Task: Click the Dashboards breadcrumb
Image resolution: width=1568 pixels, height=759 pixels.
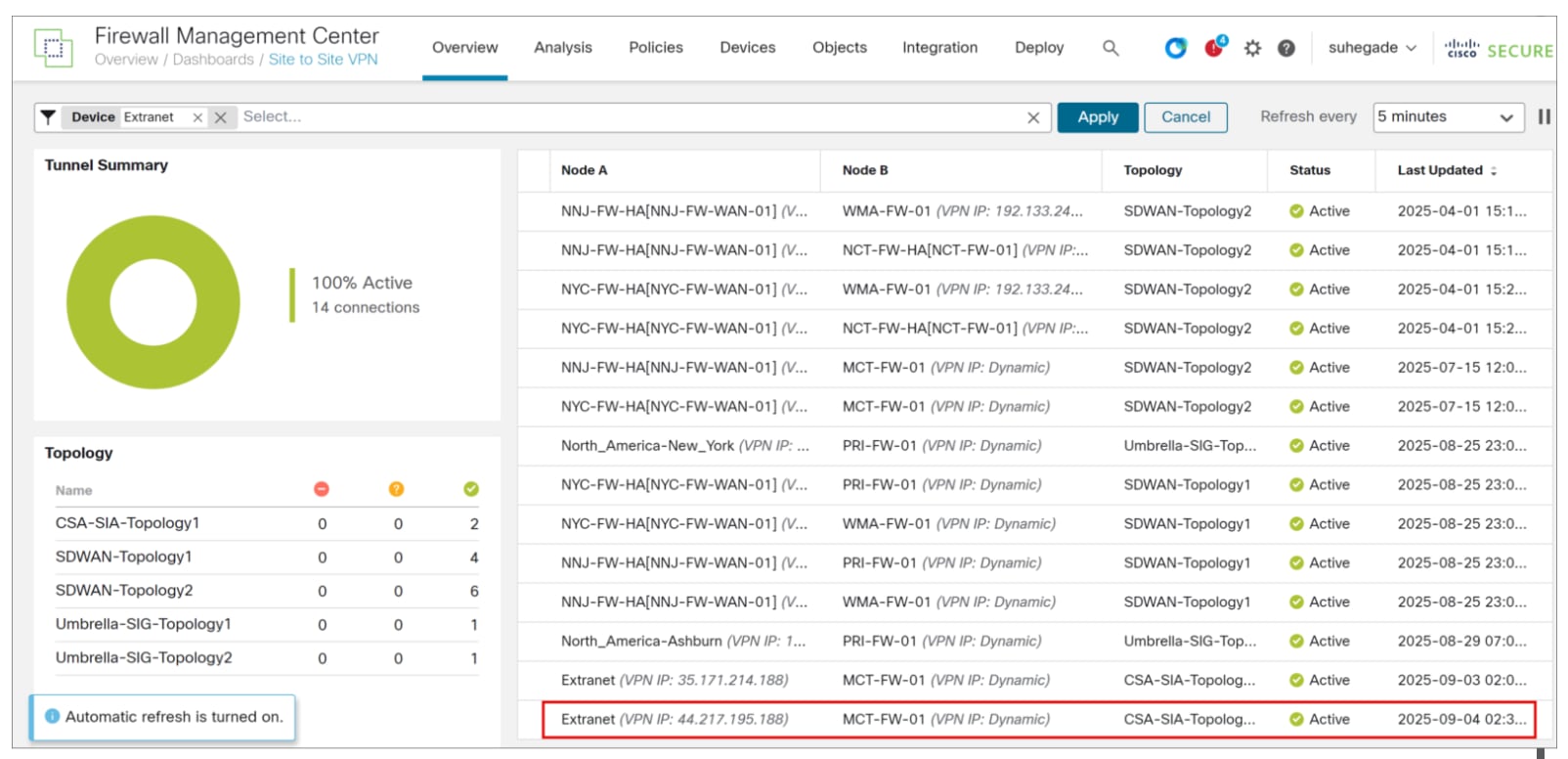Action: 213,60
